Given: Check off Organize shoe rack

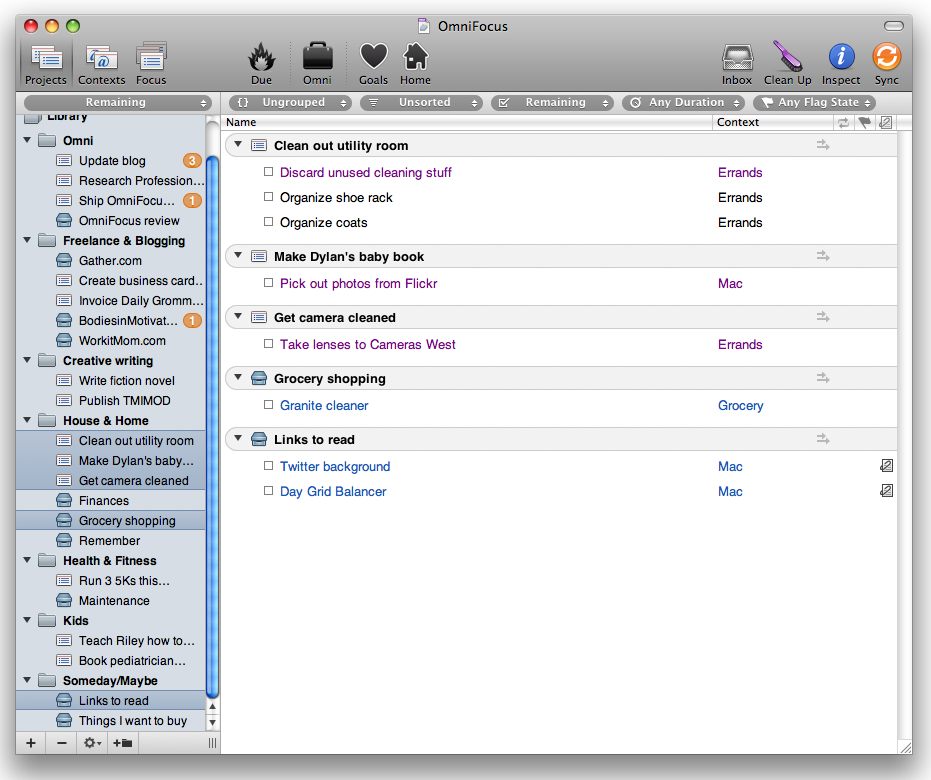Looking at the screenshot, I should [268, 196].
